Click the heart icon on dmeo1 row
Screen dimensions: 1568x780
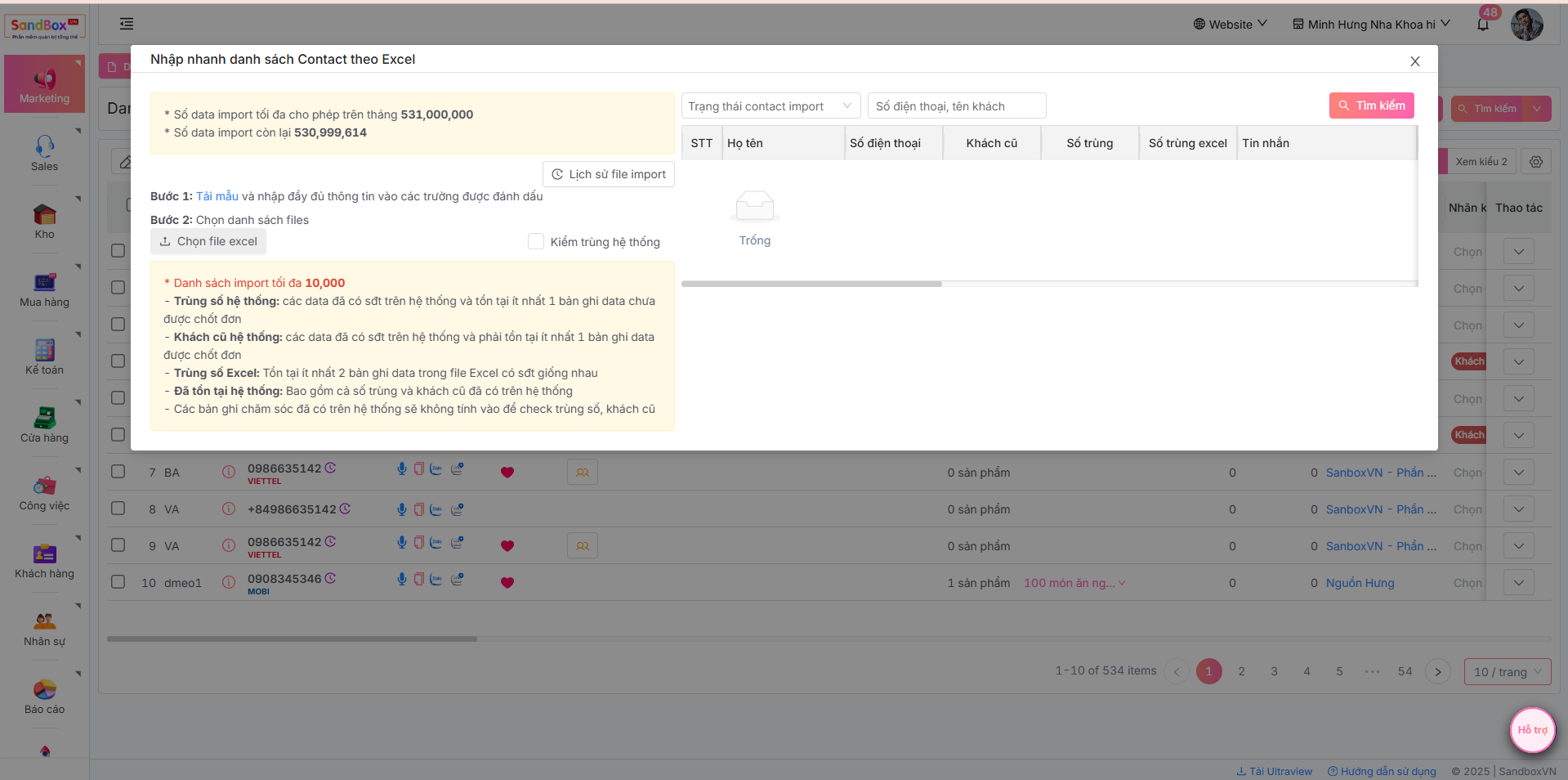[x=507, y=583]
